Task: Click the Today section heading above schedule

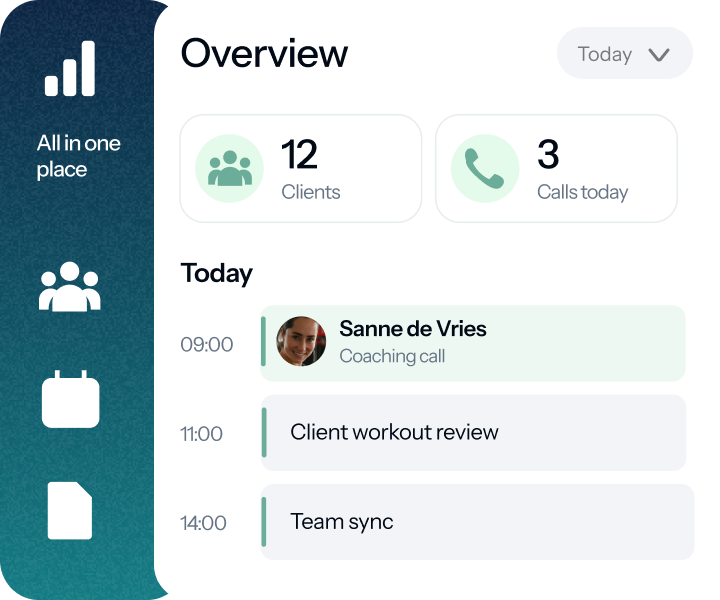Action: click(216, 274)
